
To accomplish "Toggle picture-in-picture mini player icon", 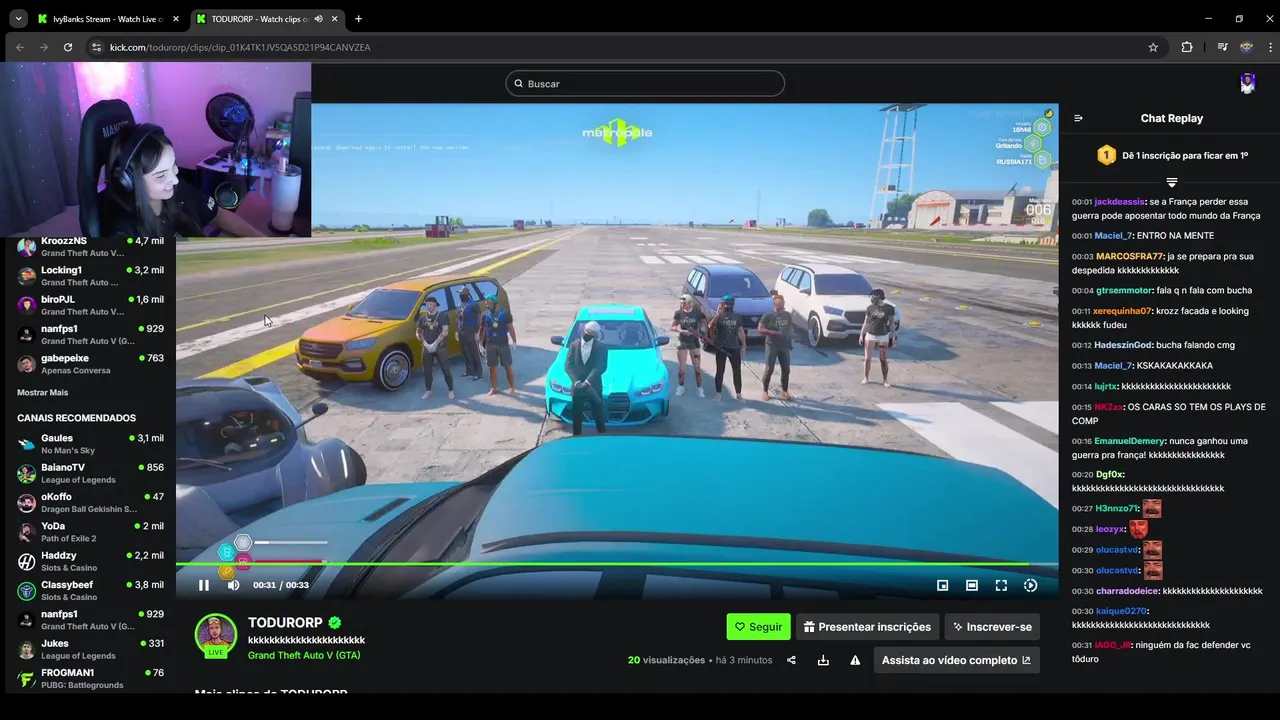I will click(942, 585).
